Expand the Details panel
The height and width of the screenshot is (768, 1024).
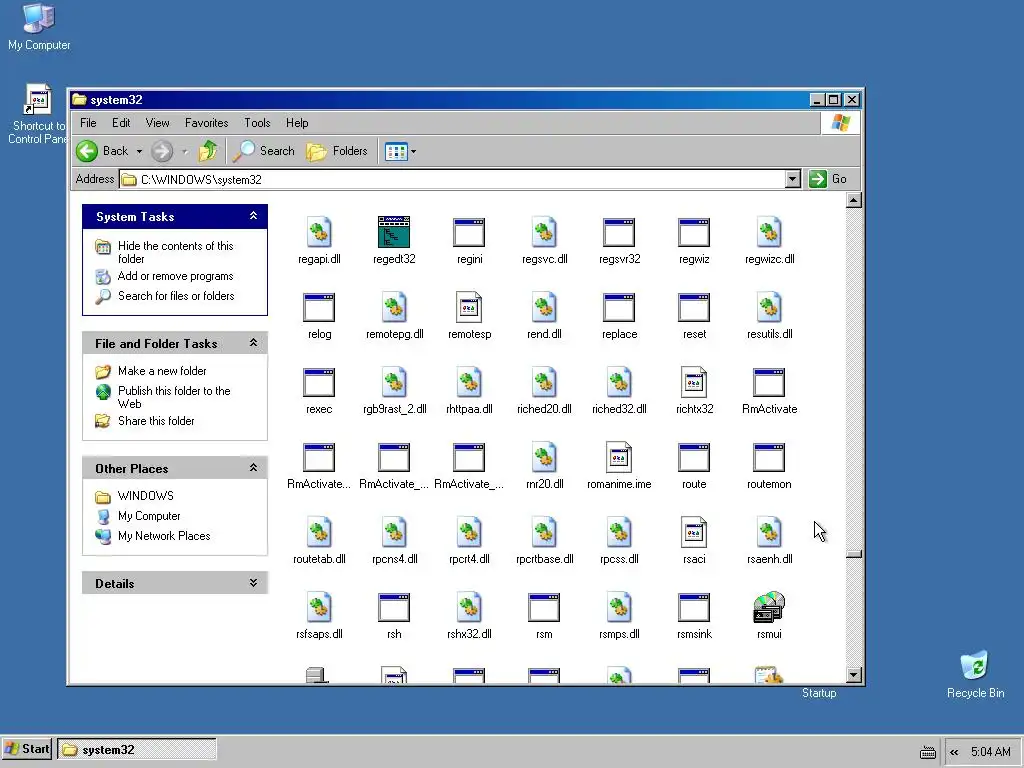[253, 583]
